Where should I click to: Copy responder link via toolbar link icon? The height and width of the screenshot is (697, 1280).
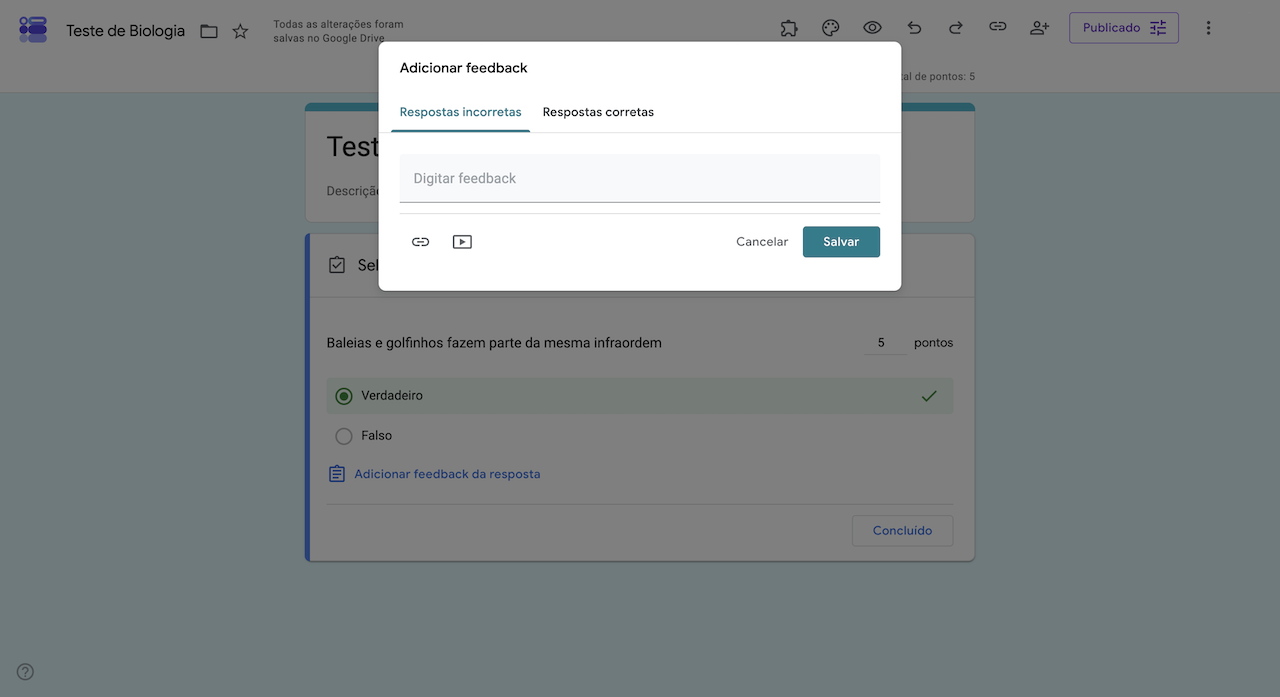[x=997, y=27]
